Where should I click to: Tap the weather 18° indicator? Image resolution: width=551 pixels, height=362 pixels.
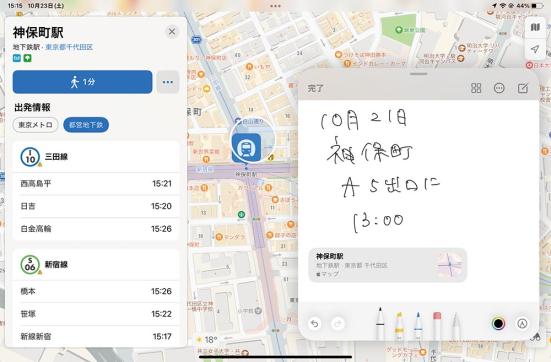pyautogui.click(x=207, y=340)
